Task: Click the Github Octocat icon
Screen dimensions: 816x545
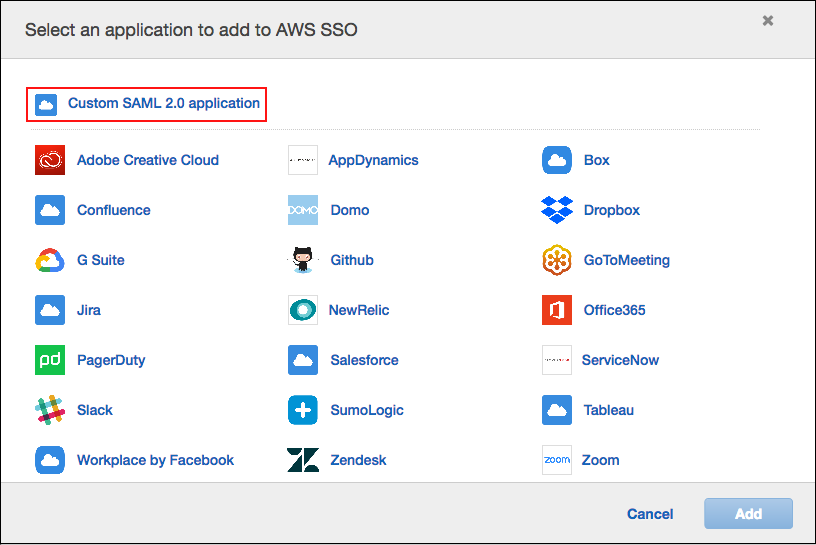Action: coord(303,260)
